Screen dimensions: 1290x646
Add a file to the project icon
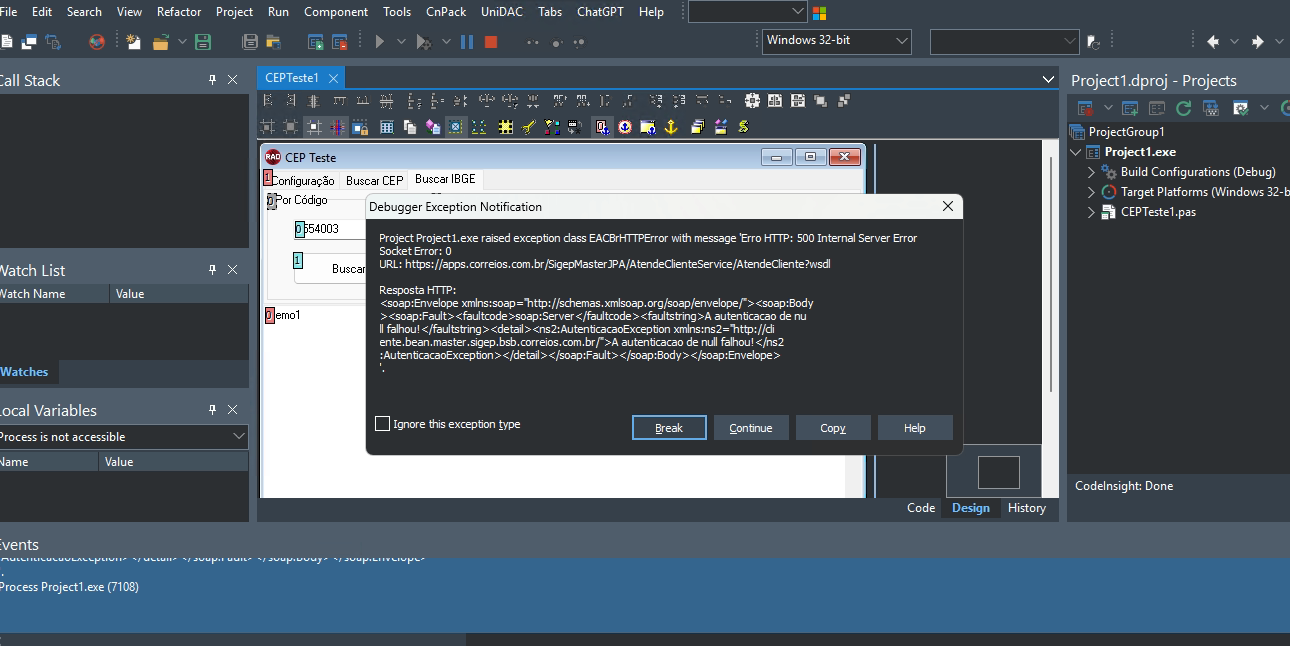[x=315, y=42]
